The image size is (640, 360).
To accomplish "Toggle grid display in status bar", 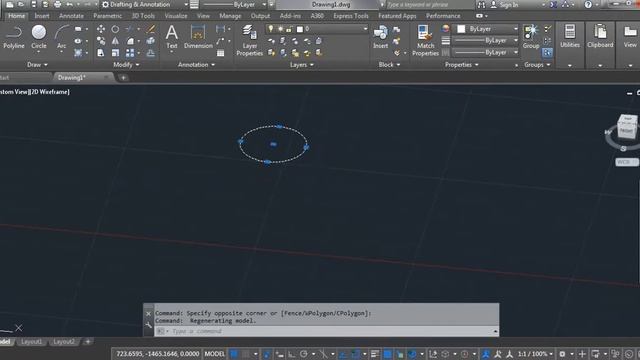I will click(x=233, y=354).
